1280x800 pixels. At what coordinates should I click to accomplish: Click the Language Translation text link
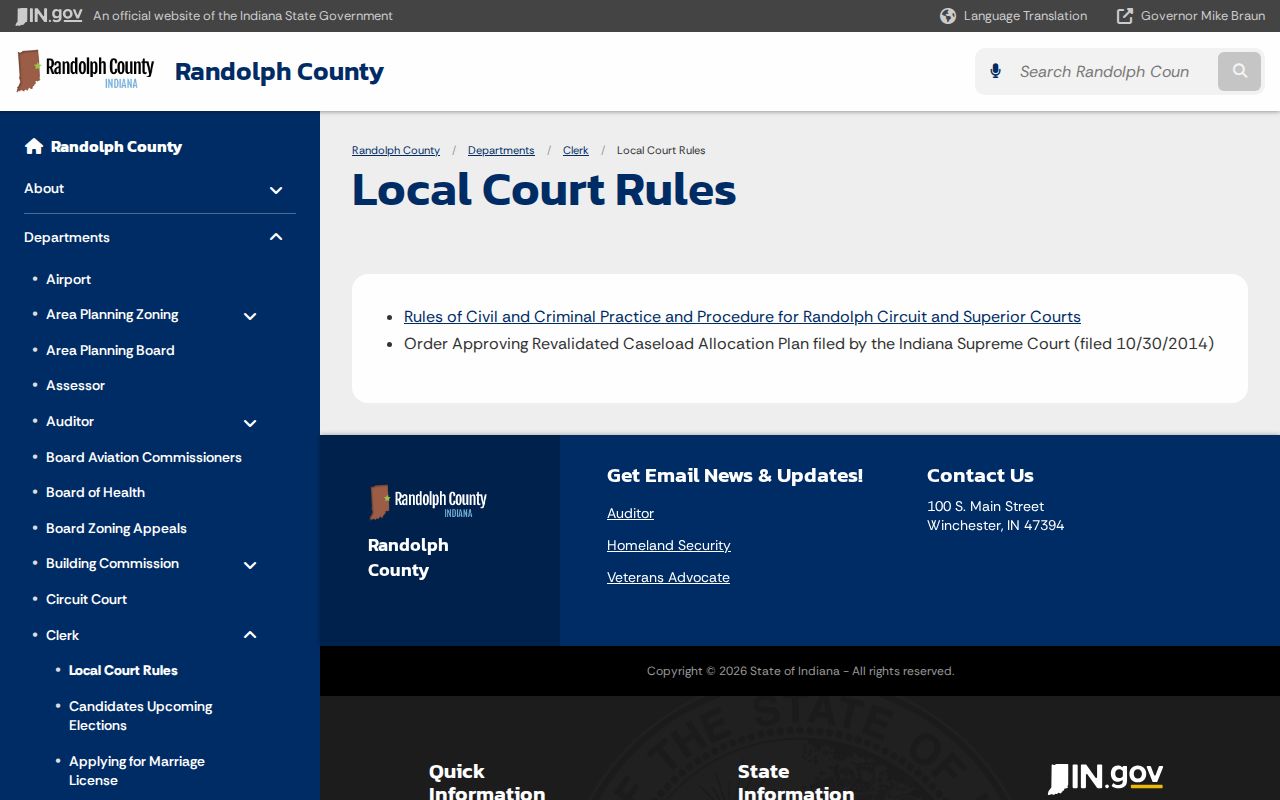1025,16
